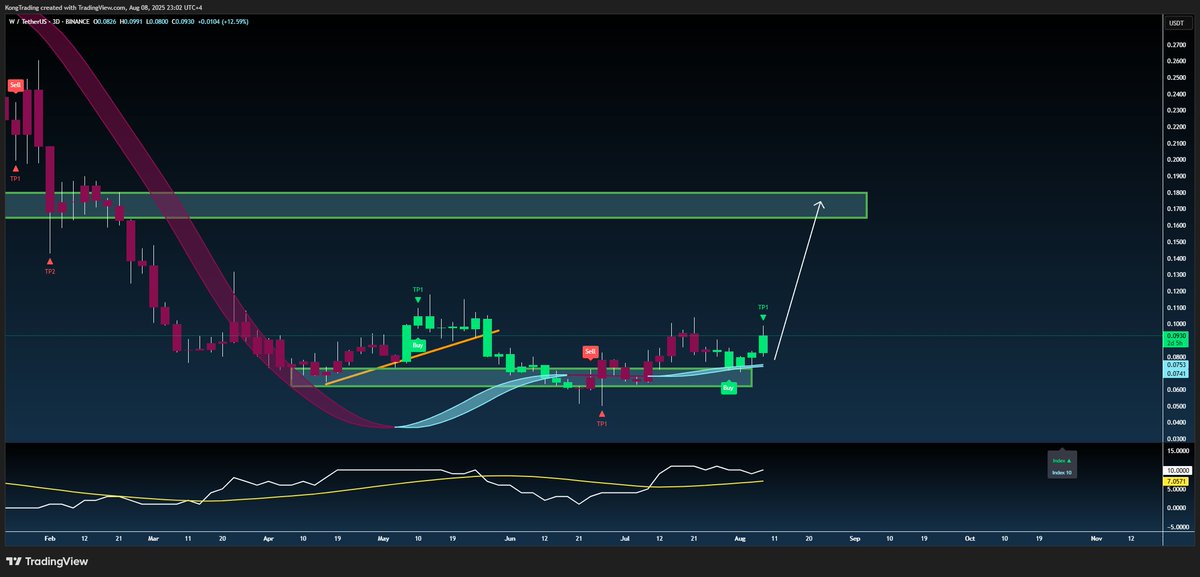The image size is (1200, 577).
Task: Click Sep on the time axis
Action: point(854,537)
